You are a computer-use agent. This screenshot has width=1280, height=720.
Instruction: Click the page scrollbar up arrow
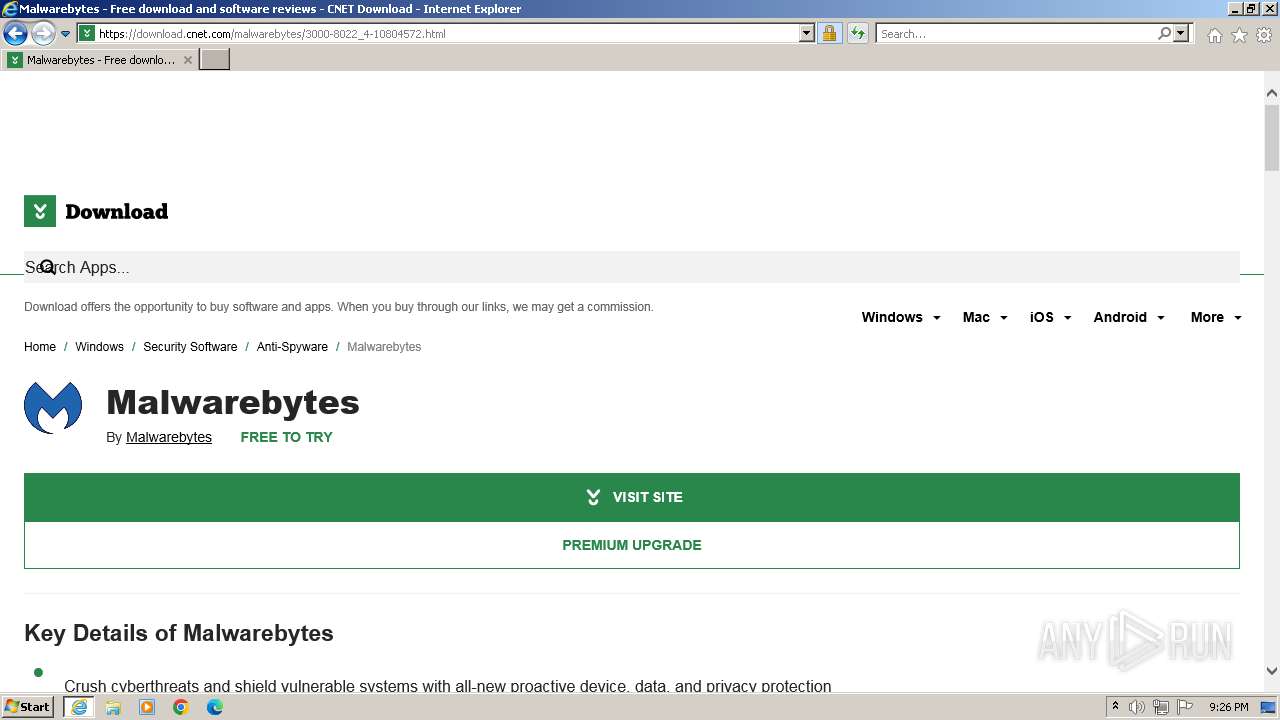[x=1272, y=93]
